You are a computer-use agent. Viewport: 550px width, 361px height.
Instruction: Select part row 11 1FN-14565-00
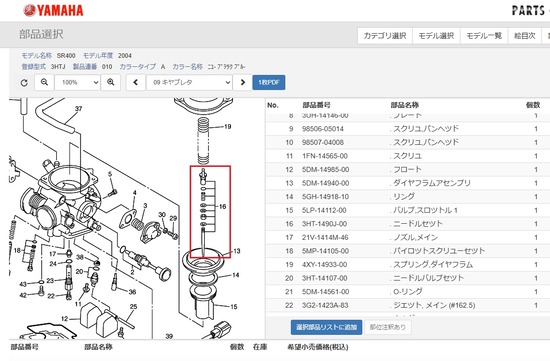tap(408, 156)
